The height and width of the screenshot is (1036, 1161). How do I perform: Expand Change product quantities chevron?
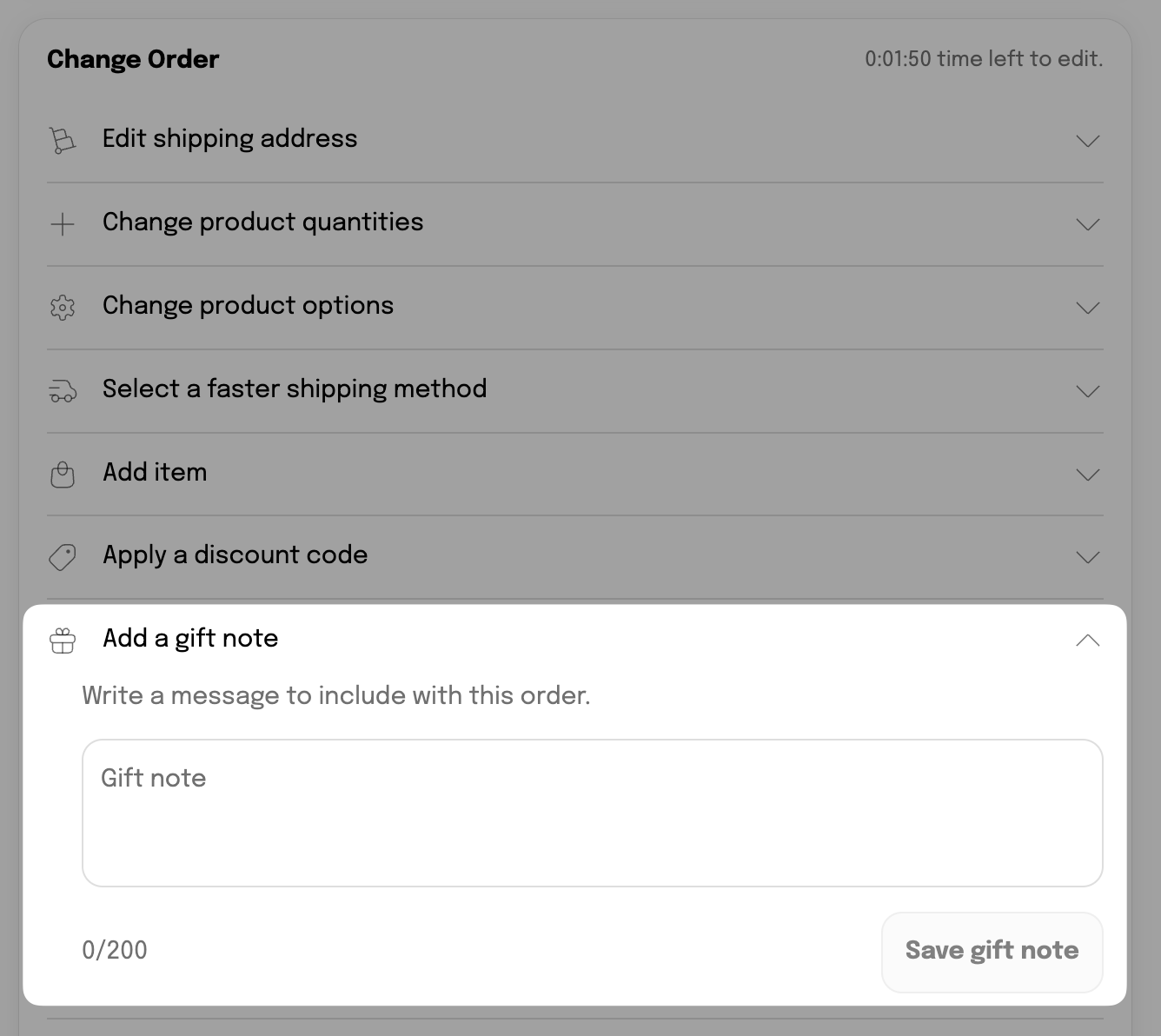[1088, 224]
